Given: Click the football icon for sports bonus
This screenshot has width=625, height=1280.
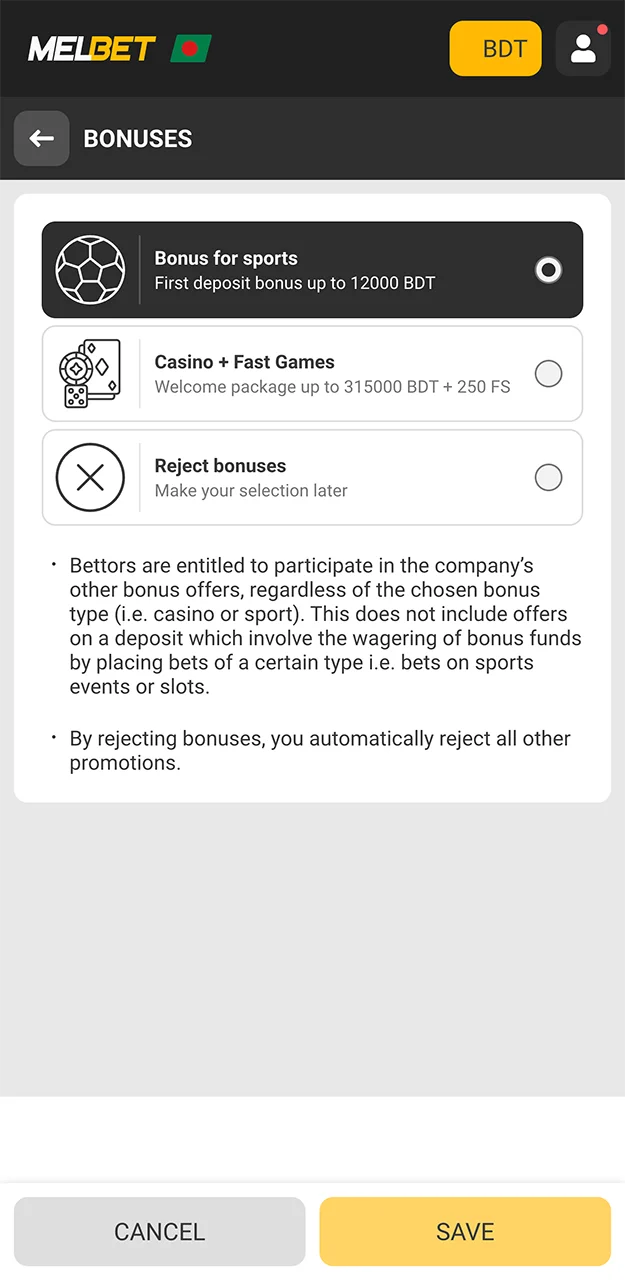Looking at the screenshot, I should coord(90,270).
